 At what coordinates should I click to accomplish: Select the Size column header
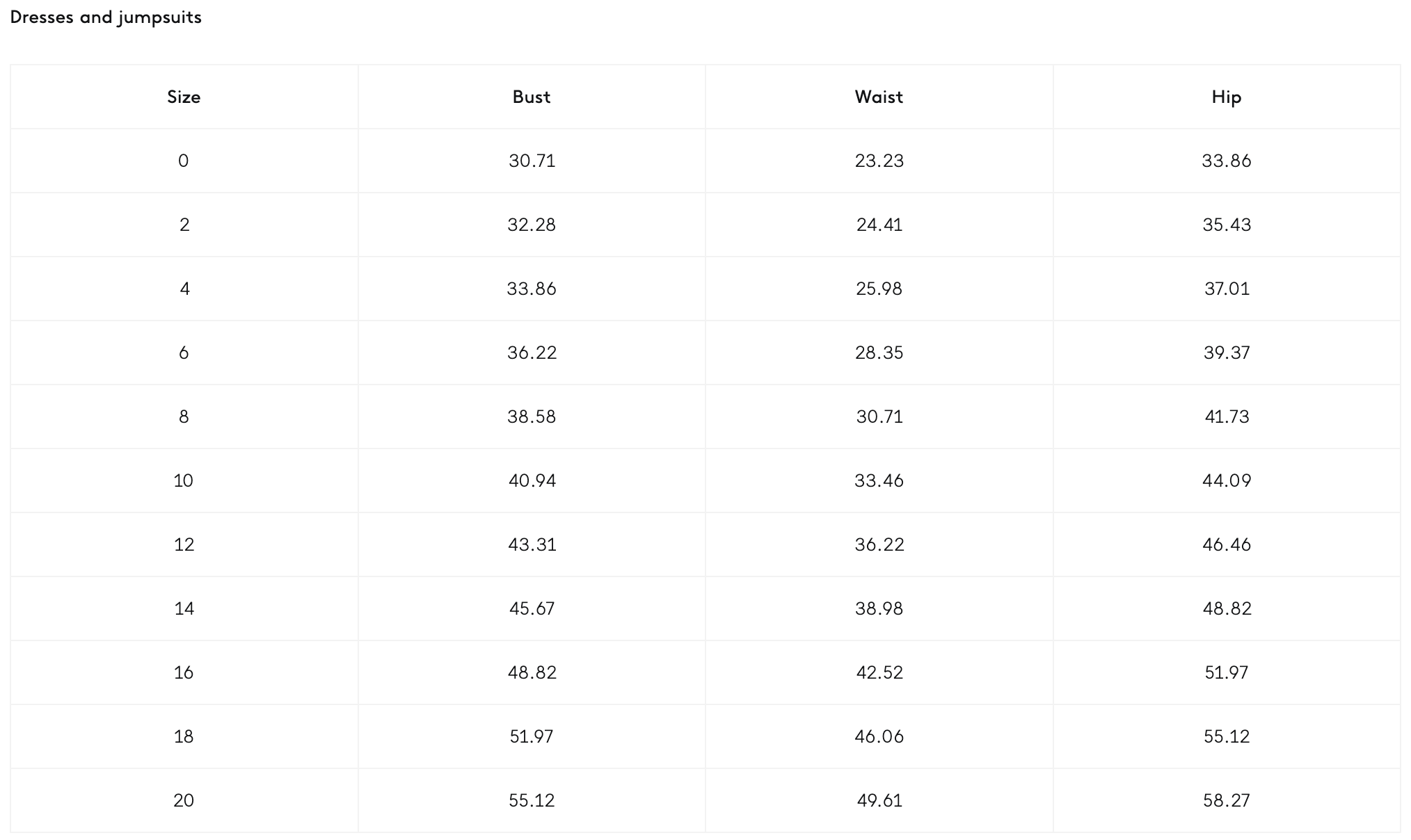point(184,97)
